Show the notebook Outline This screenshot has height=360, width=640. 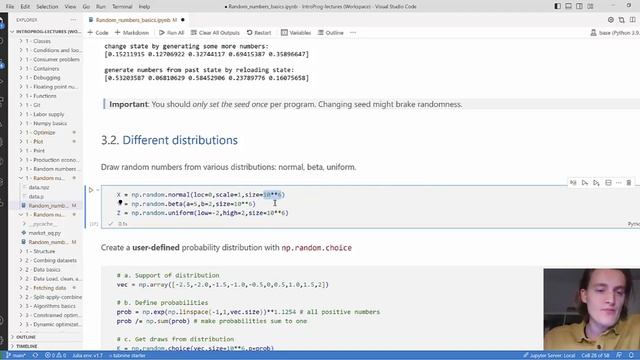pyautogui.click(x=331, y=33)
